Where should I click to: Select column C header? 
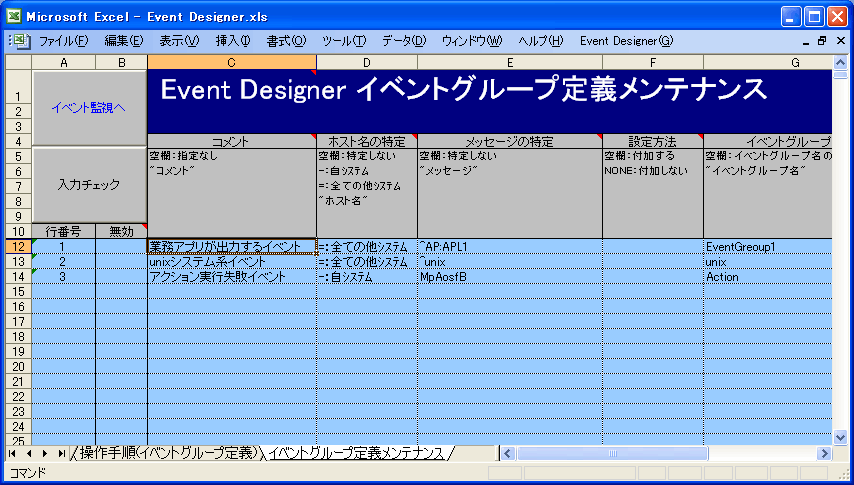click(x=231, y=62)
